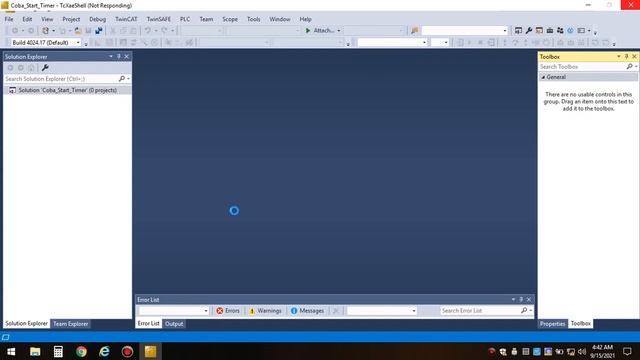
Task: Open the Attach button dropdown arrow
Action: tap(339, 31)
